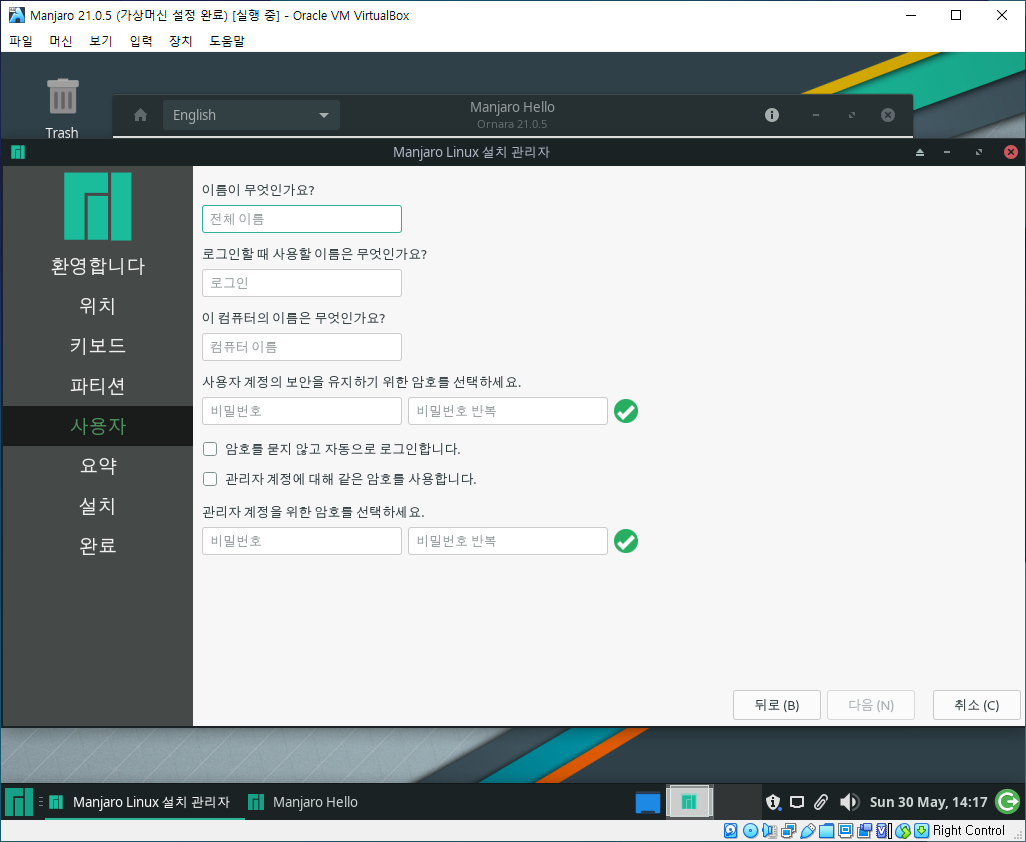Click the VirtualBox recording status icon
The width and height of the screenshot is (1026, 842).
click(x=864, y=831)
